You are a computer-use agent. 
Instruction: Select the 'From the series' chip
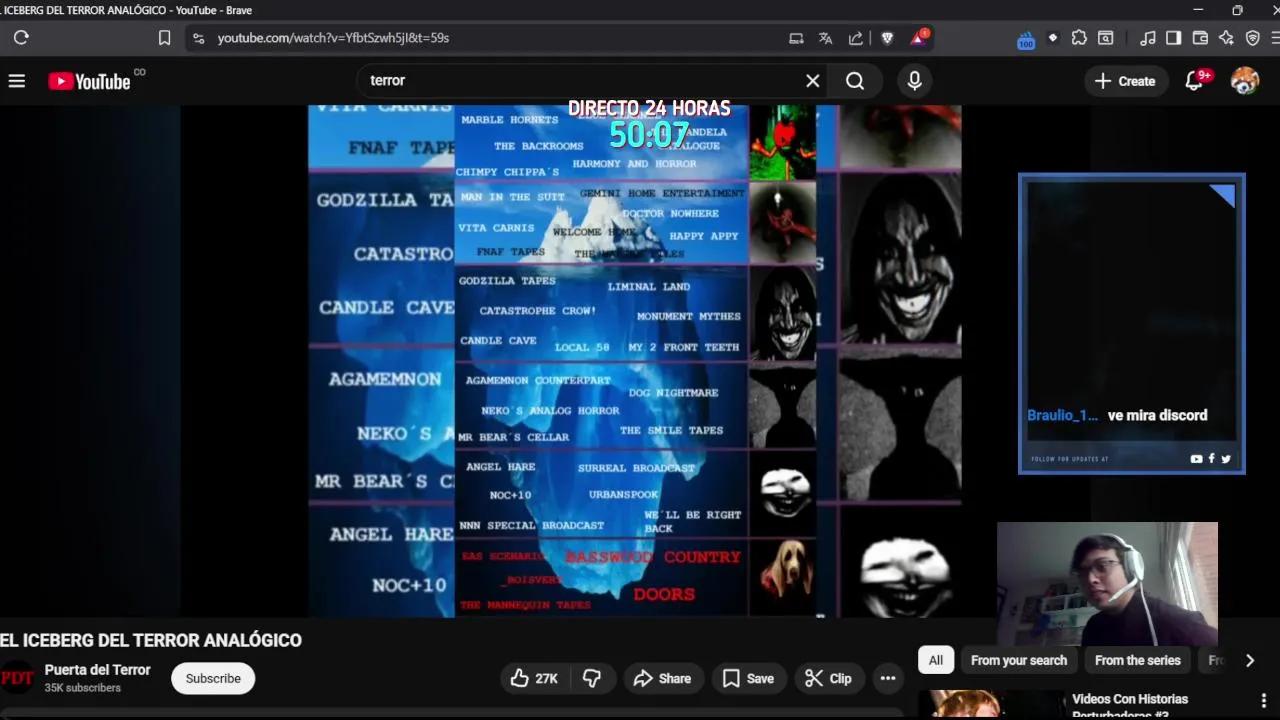coord(1137,660)
